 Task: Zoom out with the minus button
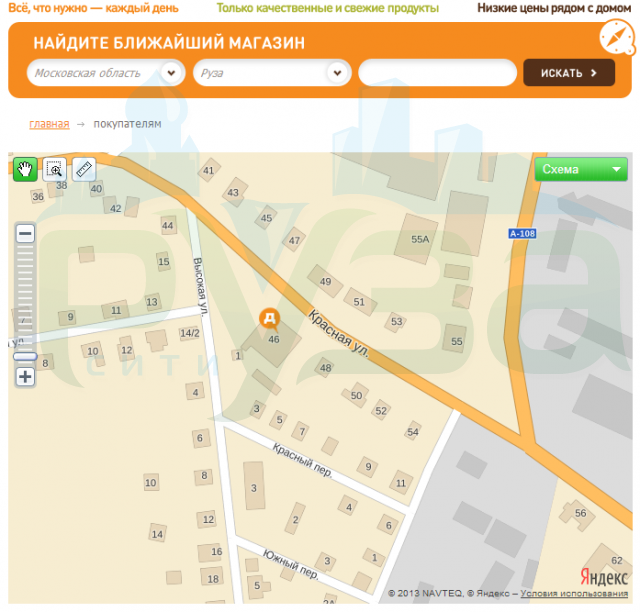pyautogui.click(x=25, y=233)
